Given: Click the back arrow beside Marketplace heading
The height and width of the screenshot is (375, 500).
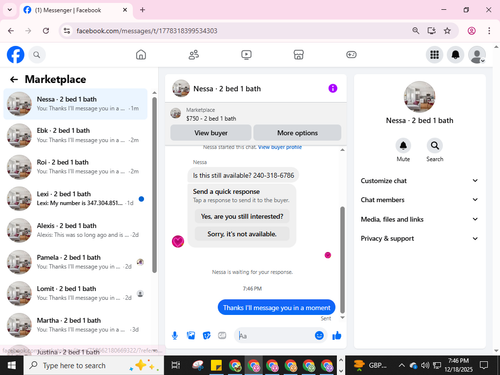Looking at the screenshot, I should pyautogui.click(x=14, y=79).
